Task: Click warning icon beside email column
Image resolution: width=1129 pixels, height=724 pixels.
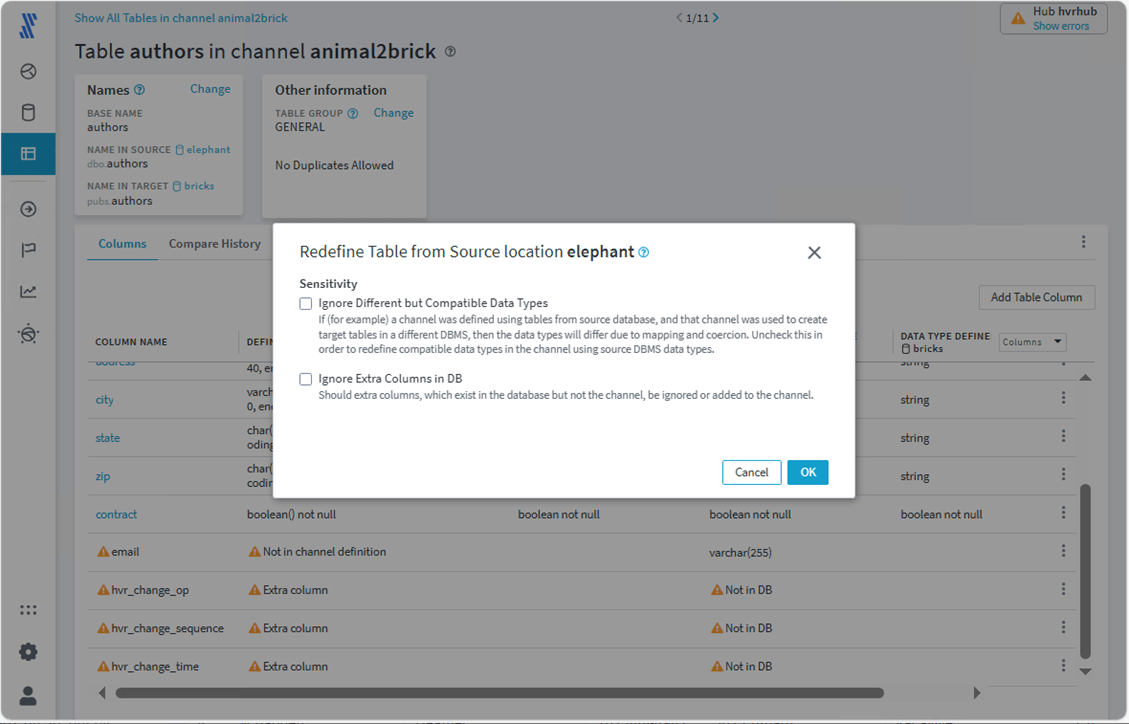Action: [104, 551]
